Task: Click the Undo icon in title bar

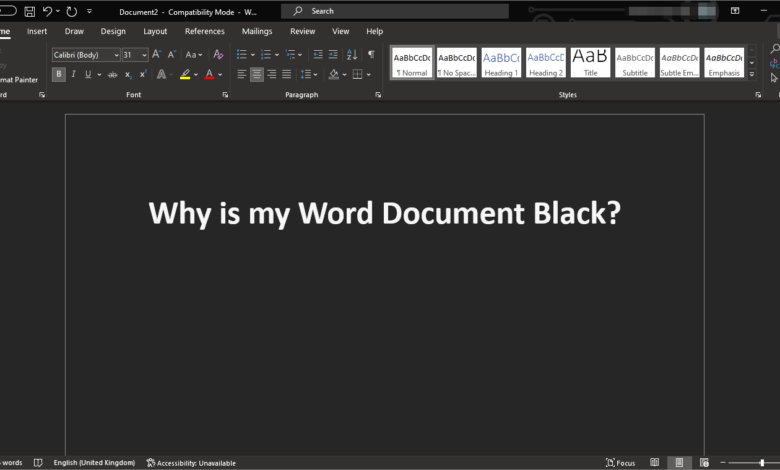Action: (x=47, y=11)
